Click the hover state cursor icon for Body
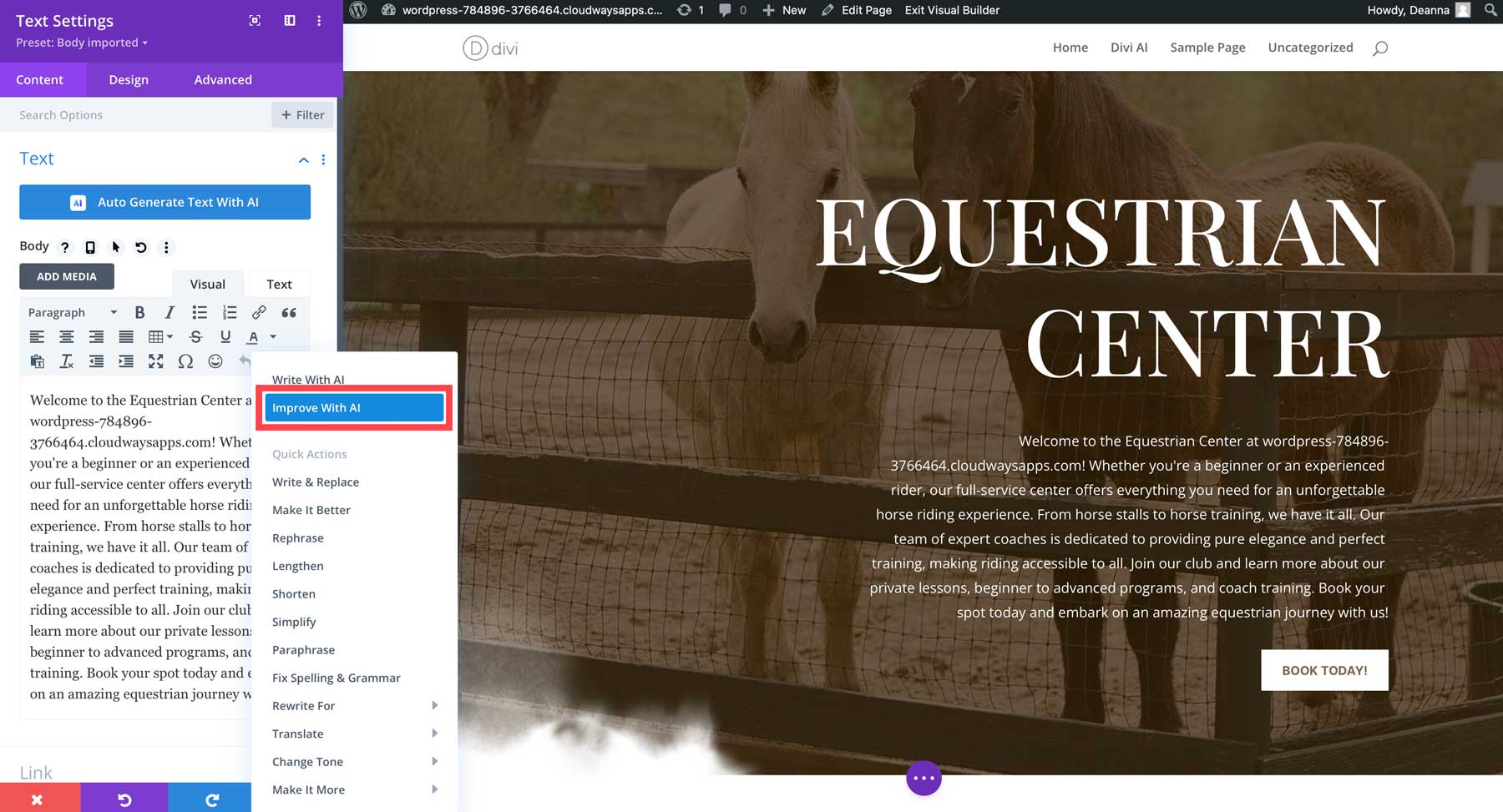The height and width of the screenshot is (812, 1503). pos(116,247)
